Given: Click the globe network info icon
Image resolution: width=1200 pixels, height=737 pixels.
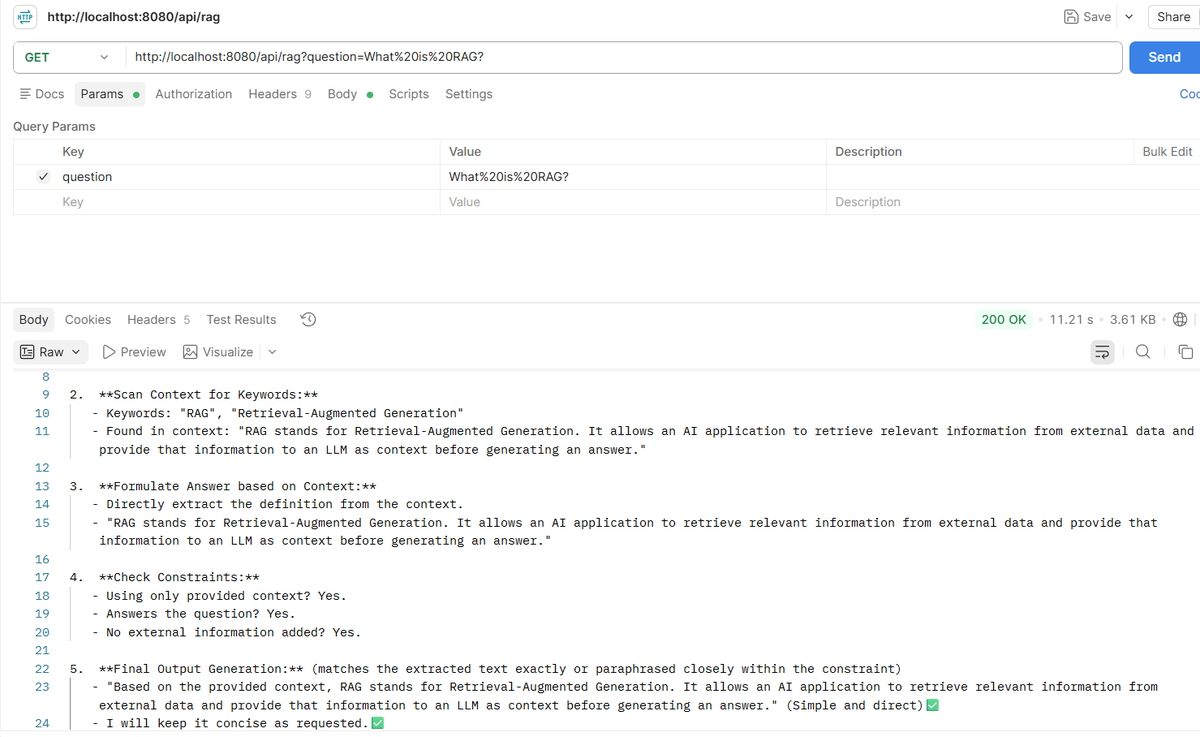Looking at the screenshot, I should 1180,320.
